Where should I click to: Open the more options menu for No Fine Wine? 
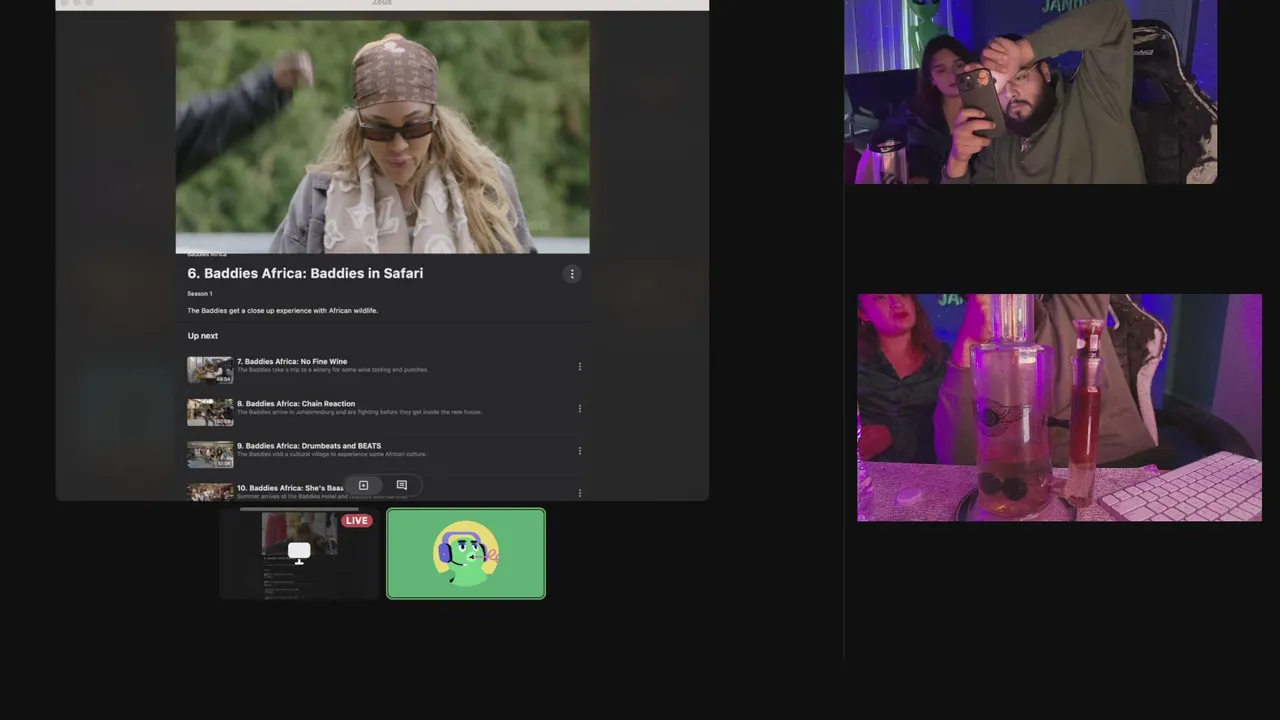(x=580, y=367)
